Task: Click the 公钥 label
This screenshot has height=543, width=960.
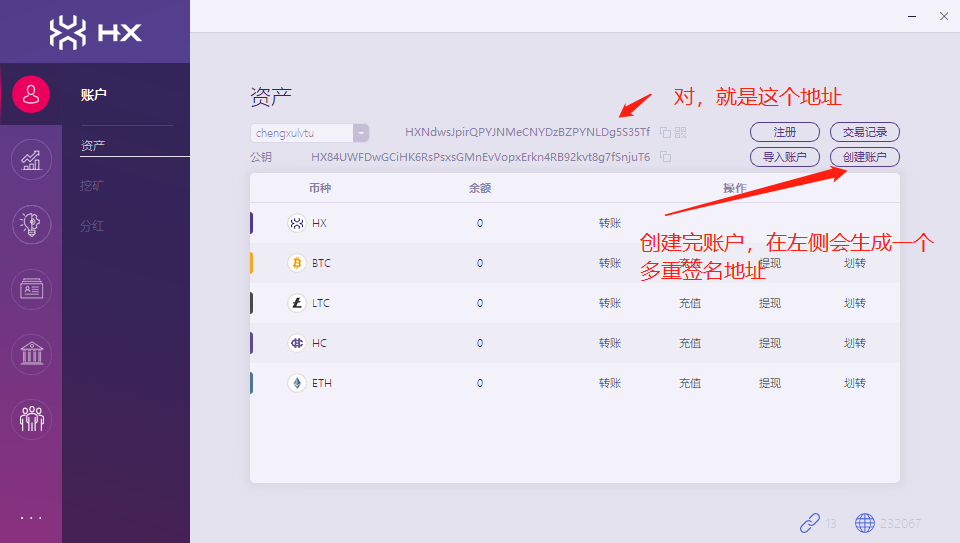Action: [261, 157]
